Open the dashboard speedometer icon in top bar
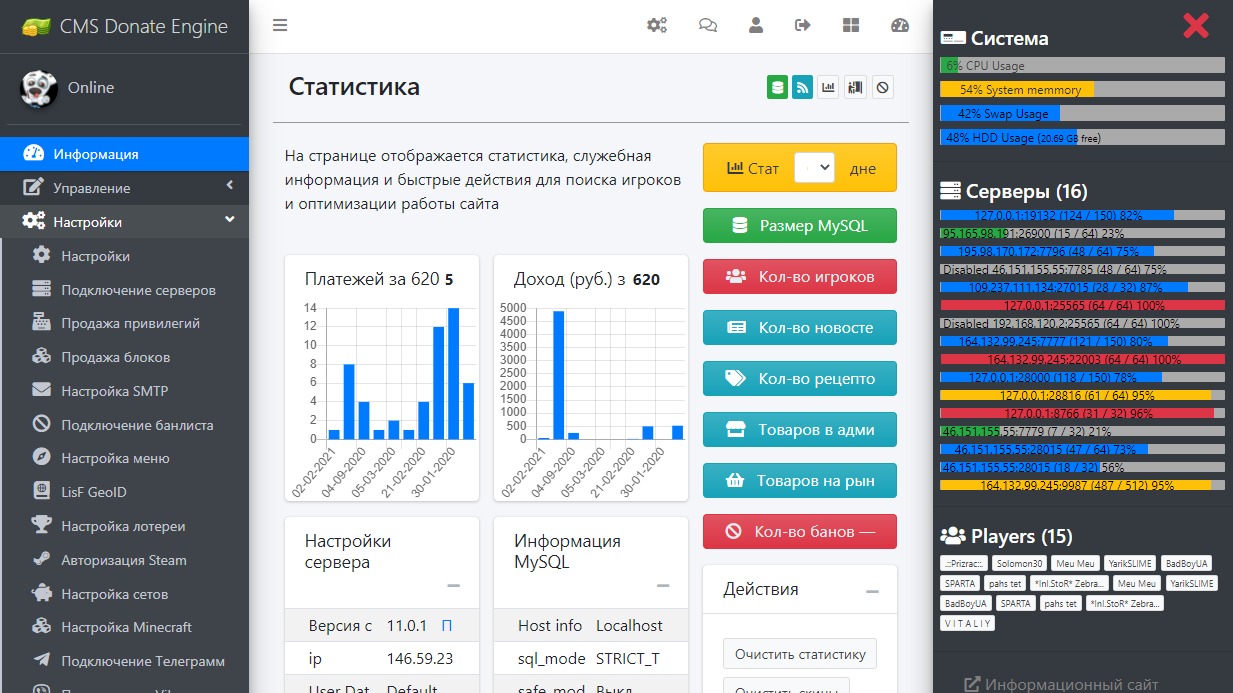The height and width of the screenshot is (693, 1233). click(899, 26)
